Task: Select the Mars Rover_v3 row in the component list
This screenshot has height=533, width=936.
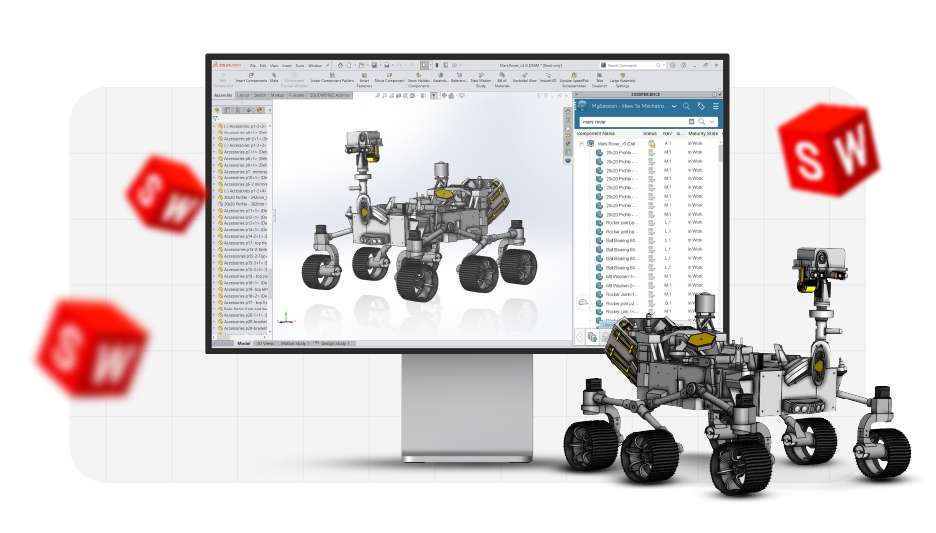Action: (647, 144)
